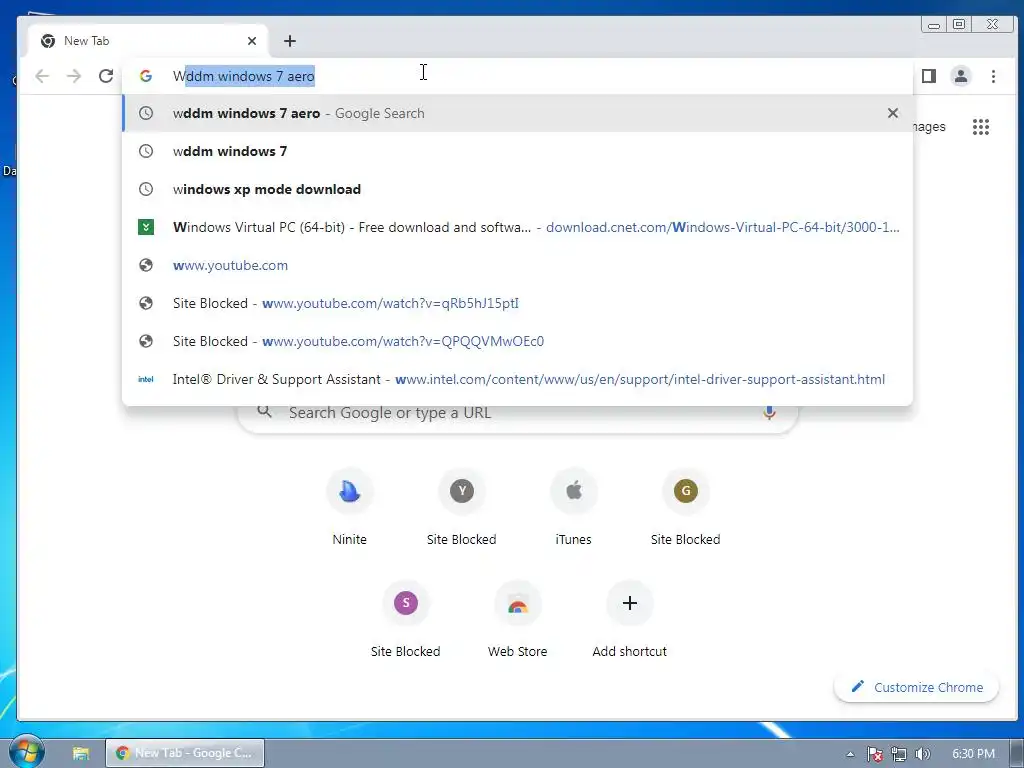Open the Intel Driver & Support Assistant suggestion

517,379
